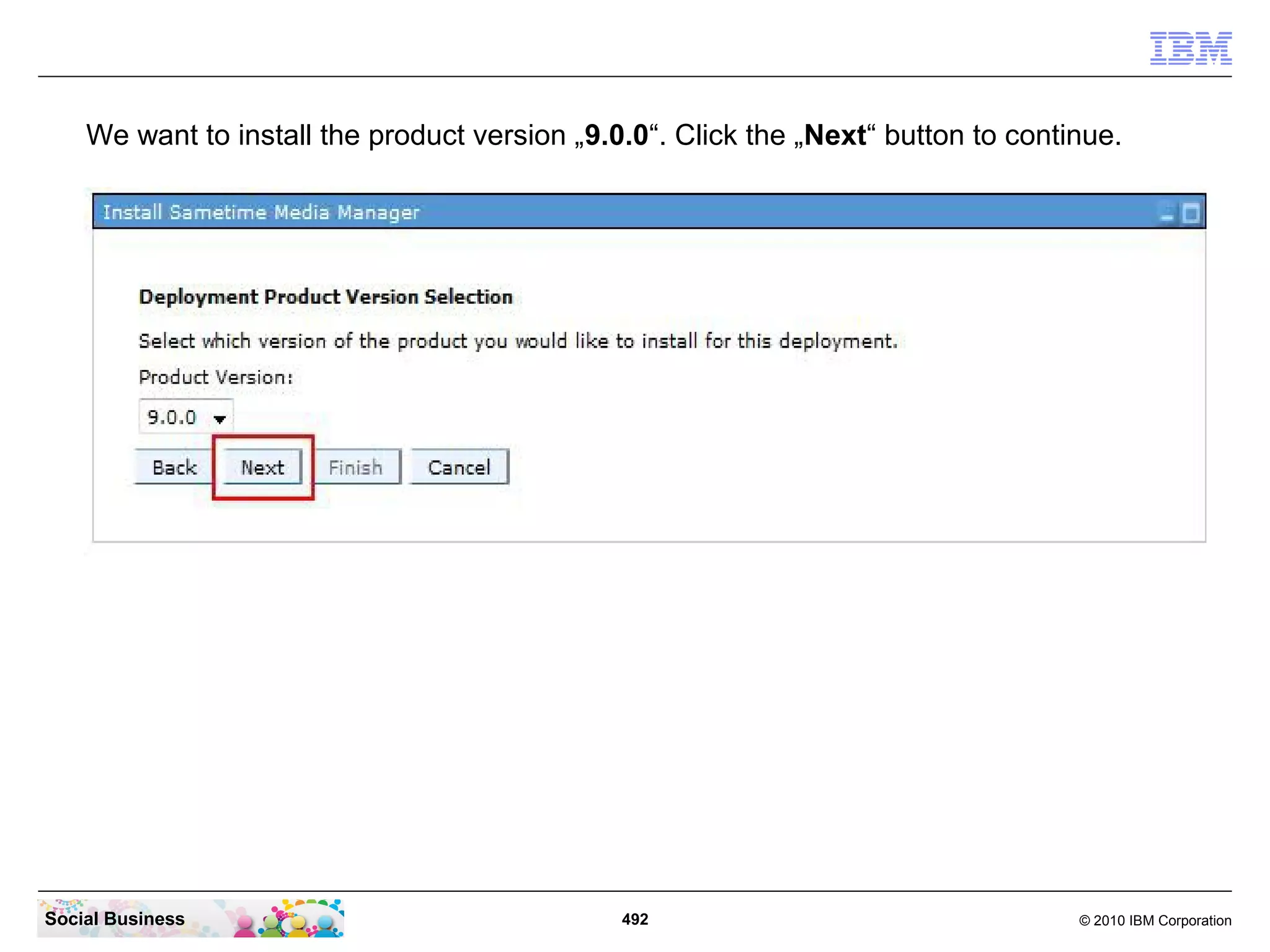This screenshot has width=1270, height=952.
Task: Cancel the Sametime Media Manager install
Action: point(460,467)
